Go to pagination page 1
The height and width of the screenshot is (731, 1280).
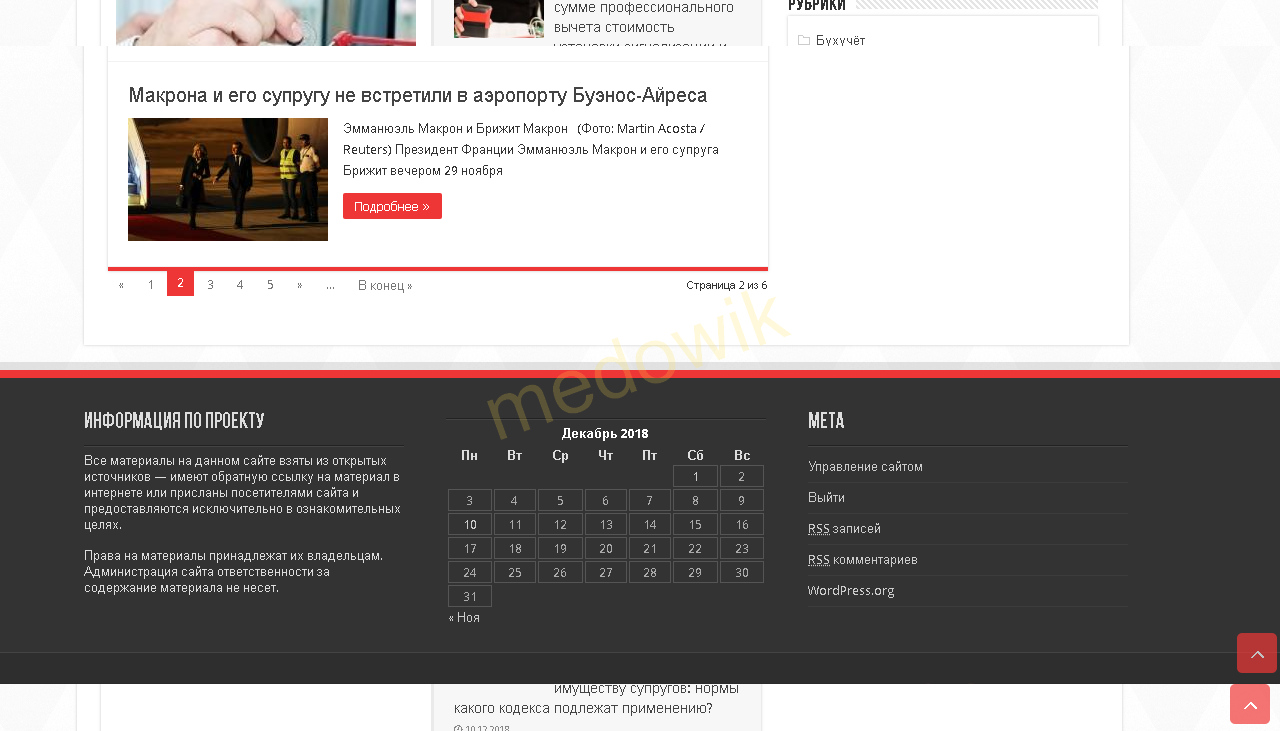click(x=151, y=285)
